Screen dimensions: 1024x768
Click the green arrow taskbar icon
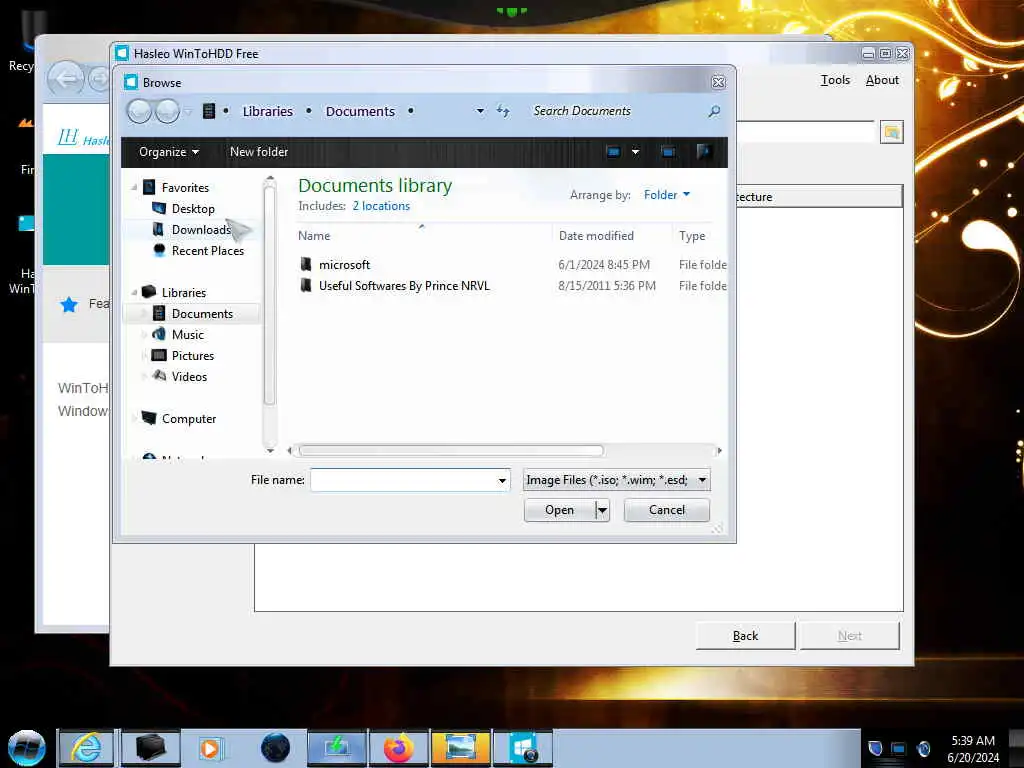pyautogui.click(x=336, y=748)
